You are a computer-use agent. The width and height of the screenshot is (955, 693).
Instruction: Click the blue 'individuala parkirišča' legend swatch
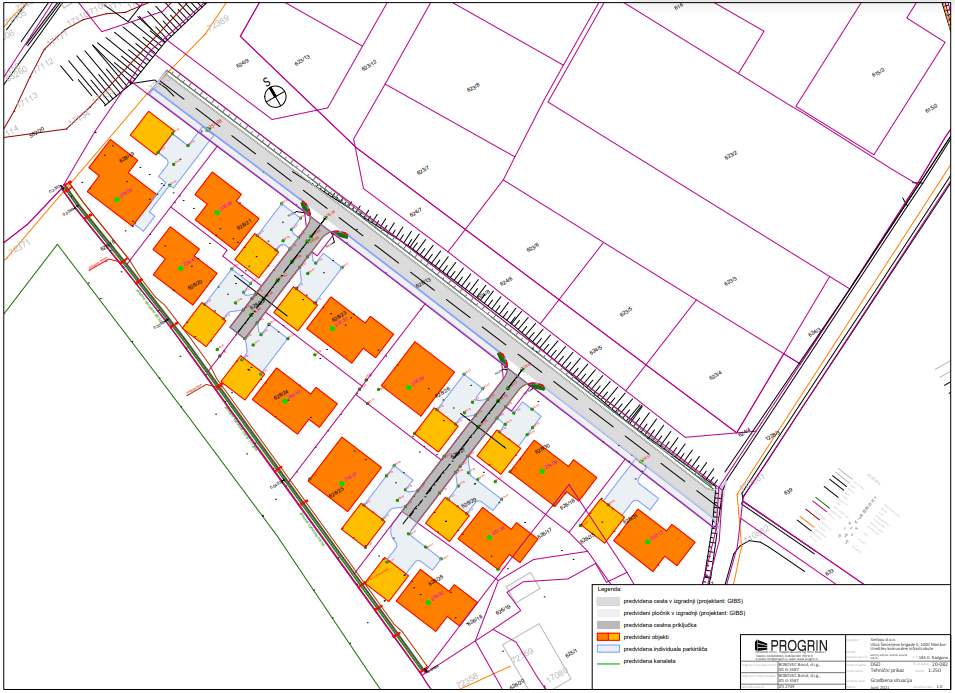pos(608,648)
